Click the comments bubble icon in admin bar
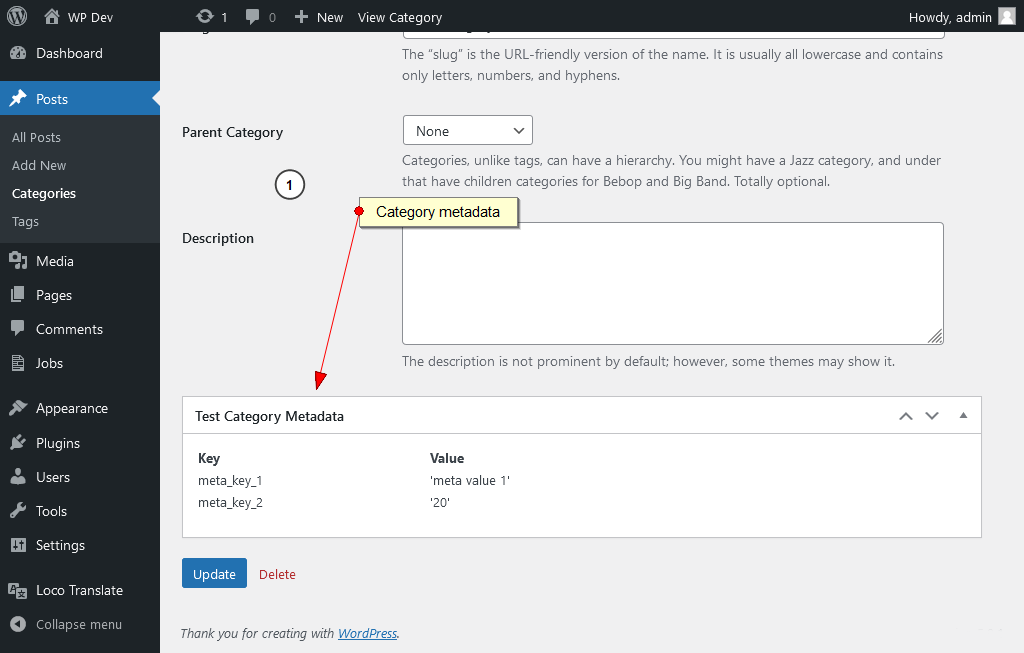The width and height of the screenshot is (1024, 653). pyautogui.click(x=253, y=16)
